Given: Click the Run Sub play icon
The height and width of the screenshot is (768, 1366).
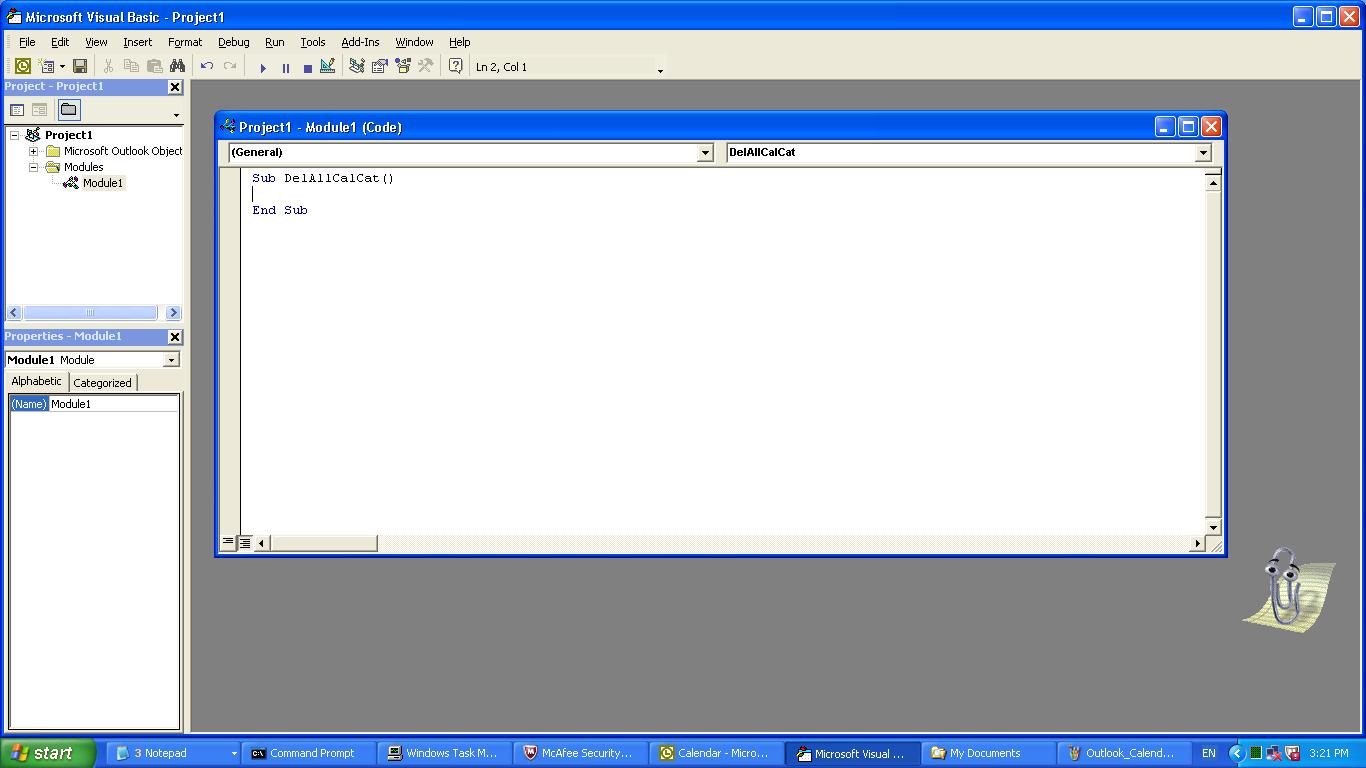Looking at the screenshot, I should coord(263,68).
